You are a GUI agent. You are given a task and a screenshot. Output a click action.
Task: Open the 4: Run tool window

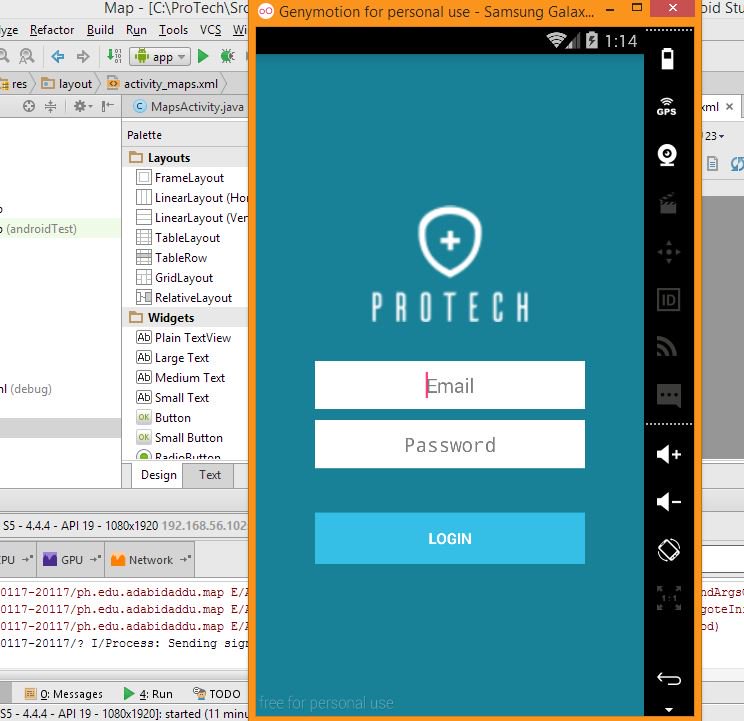[148, 694]
